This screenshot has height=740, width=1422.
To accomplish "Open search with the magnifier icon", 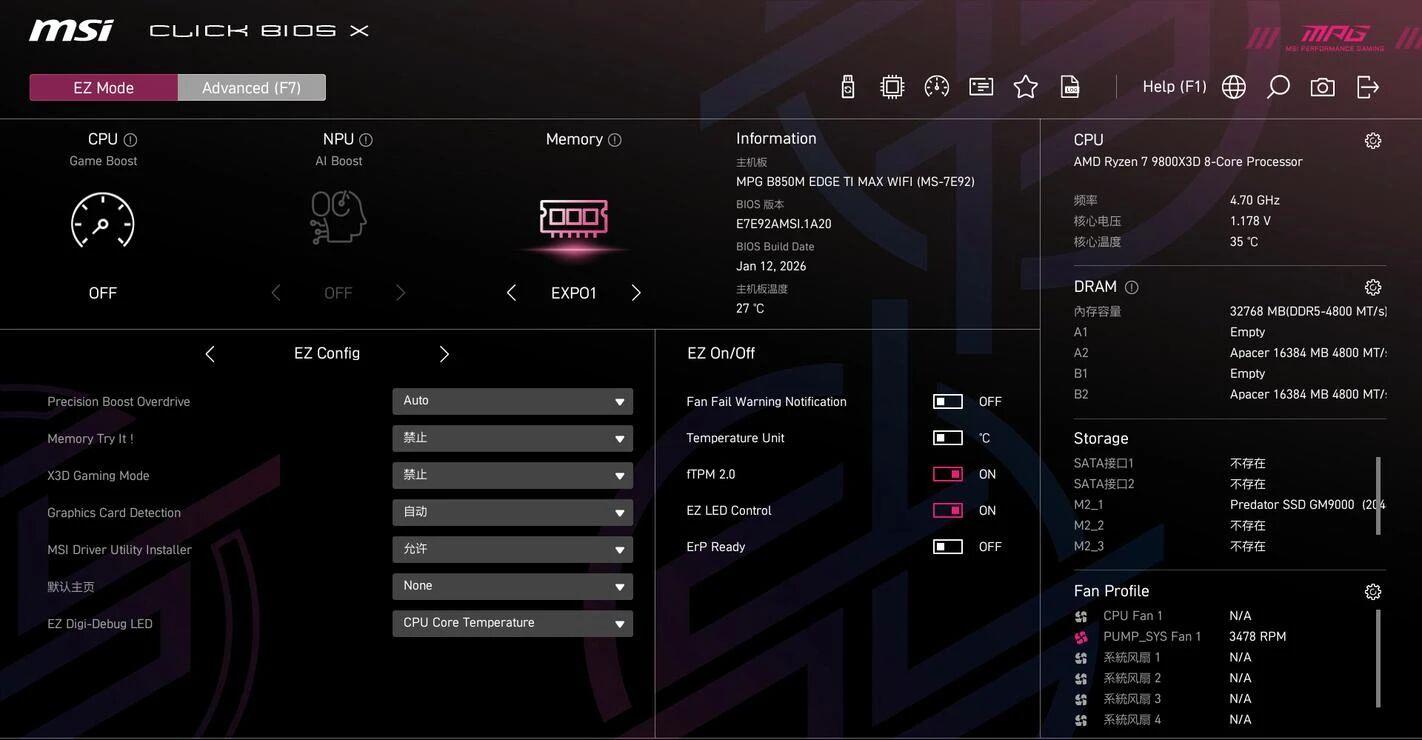I will tap(1278, 87).
